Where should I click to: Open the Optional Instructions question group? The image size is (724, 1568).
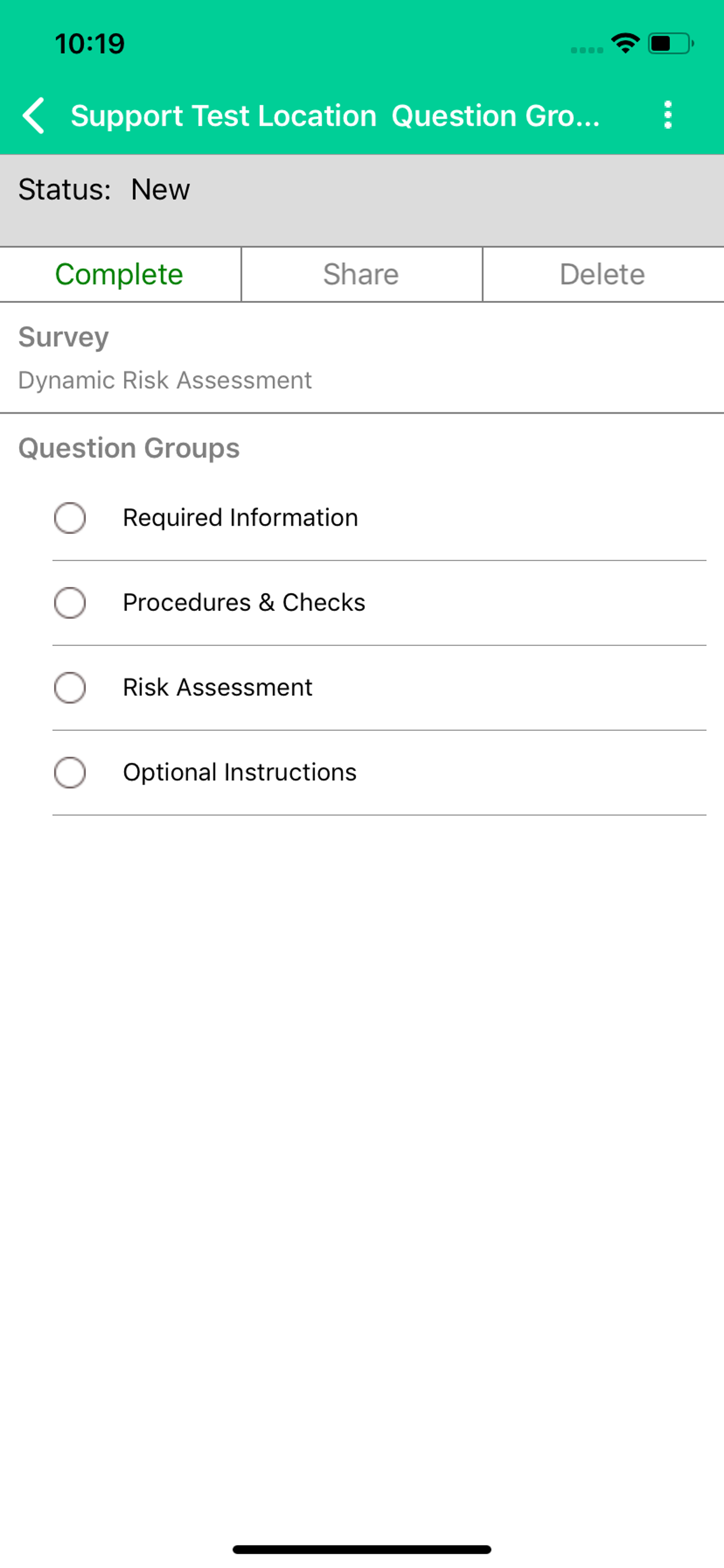coord(379,773)
